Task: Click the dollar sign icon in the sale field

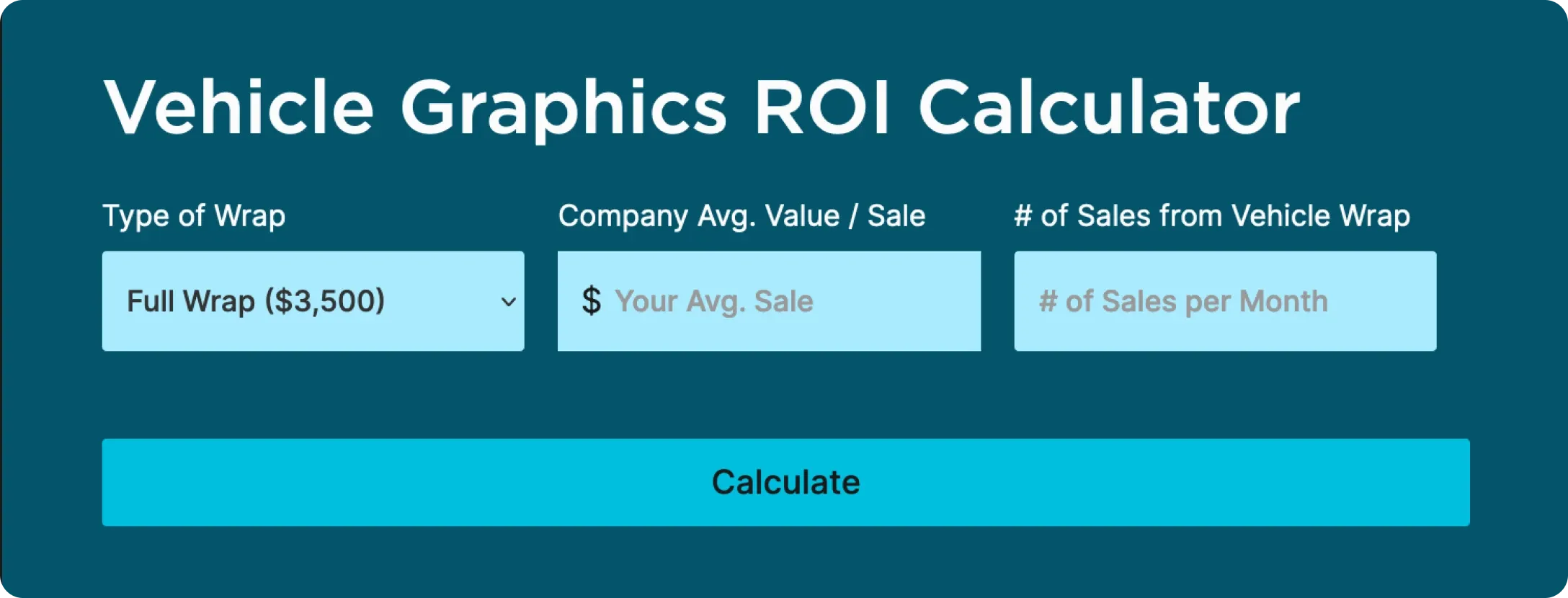Action: coord(592,301)
